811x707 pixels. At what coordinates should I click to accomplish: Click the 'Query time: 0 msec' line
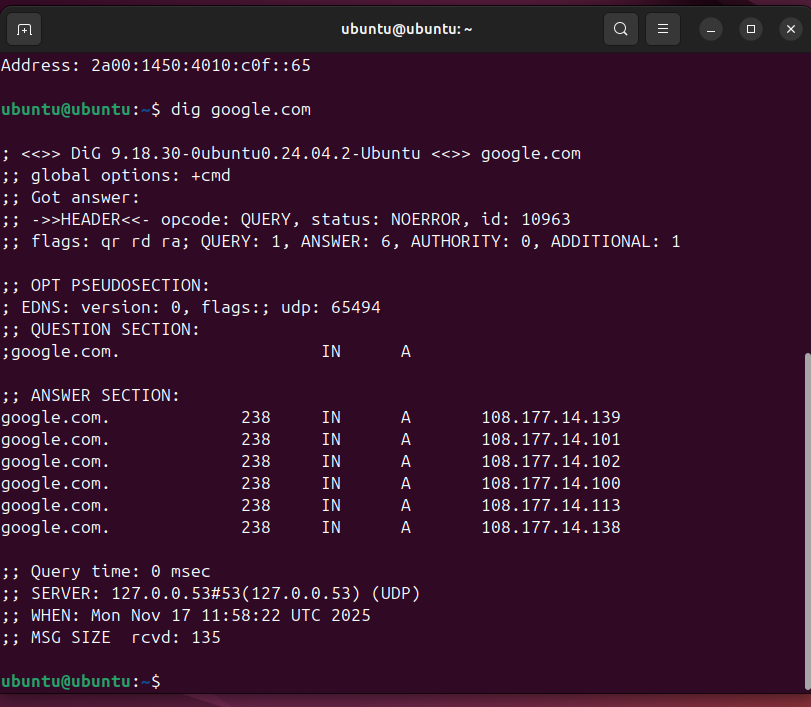coord(120,571)
